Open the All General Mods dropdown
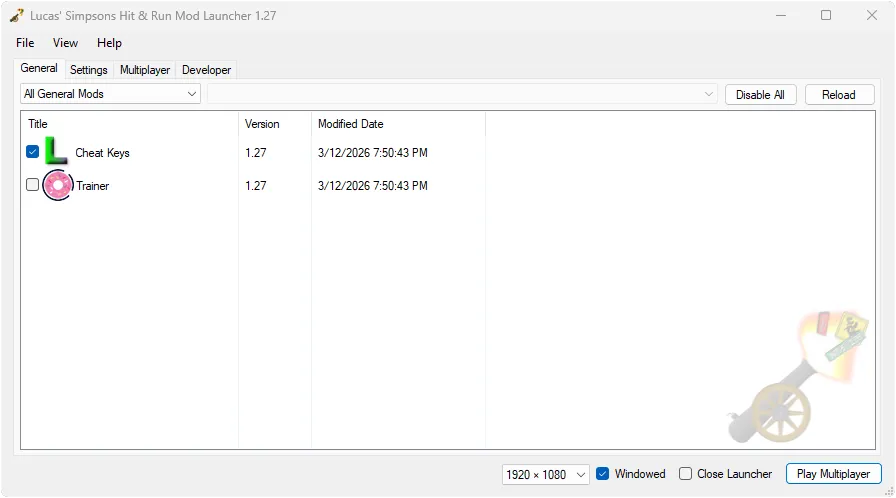Screen dimensions: 896x498 click(110, 94)
